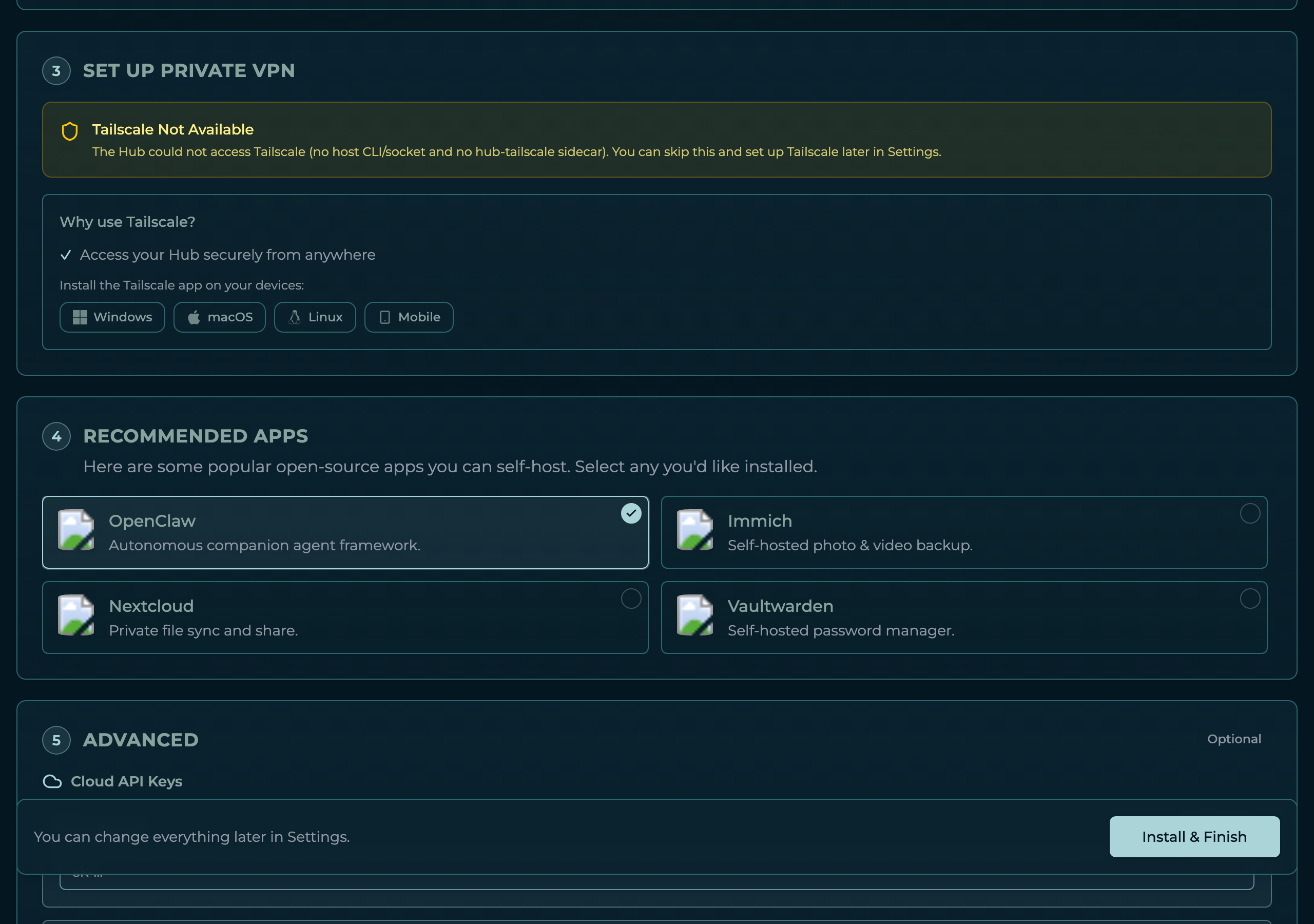Open the Mobile Tailscale download
Image resolution: width=1314 pixels, height=924 pixels.
[409, 317]
